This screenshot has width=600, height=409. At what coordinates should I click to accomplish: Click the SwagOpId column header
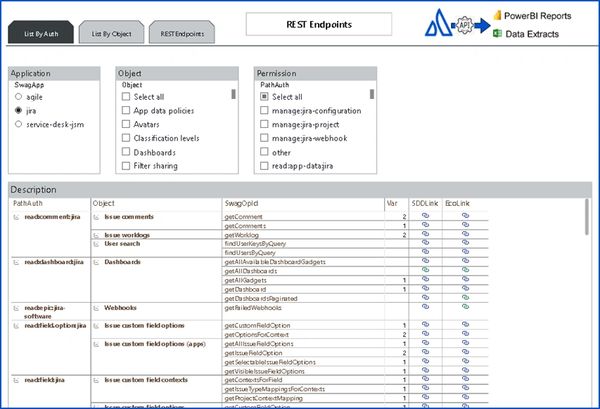[x=244, y=203]
